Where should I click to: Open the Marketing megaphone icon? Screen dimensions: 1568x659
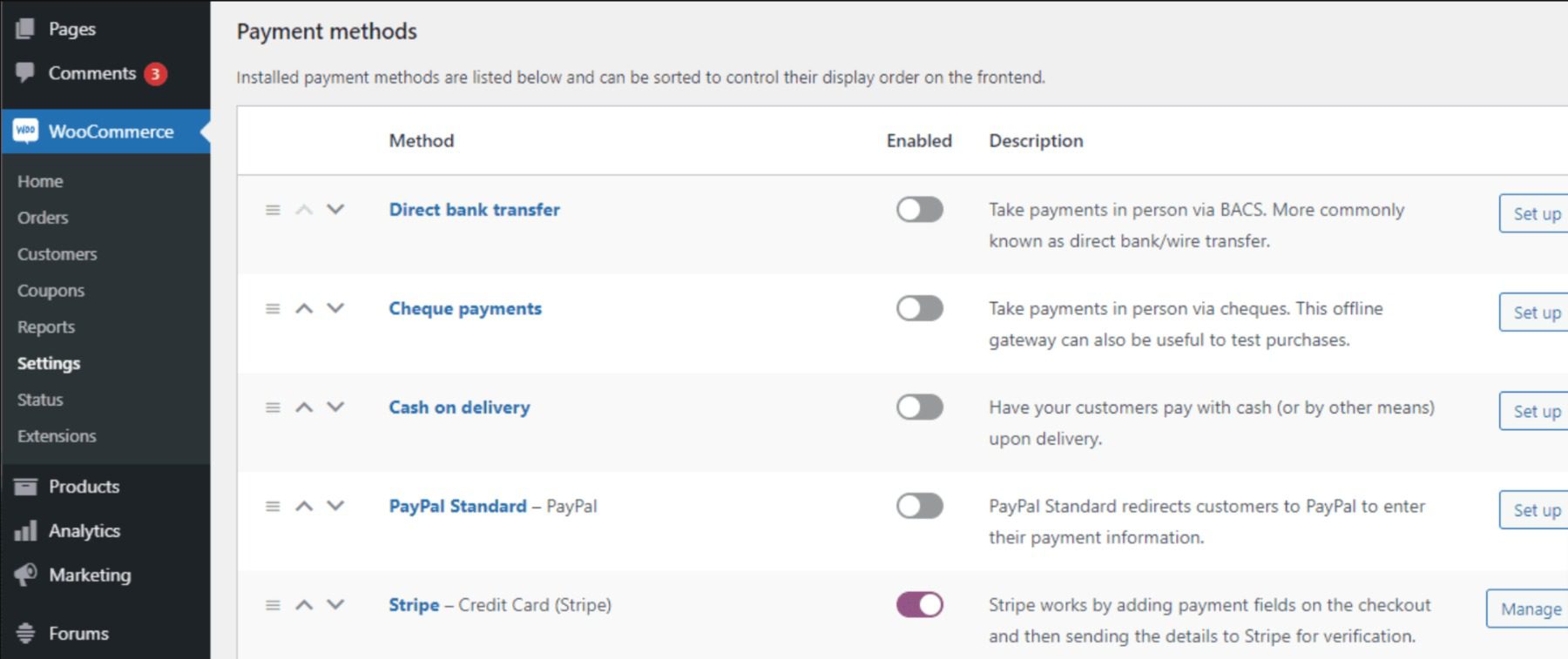26,575
